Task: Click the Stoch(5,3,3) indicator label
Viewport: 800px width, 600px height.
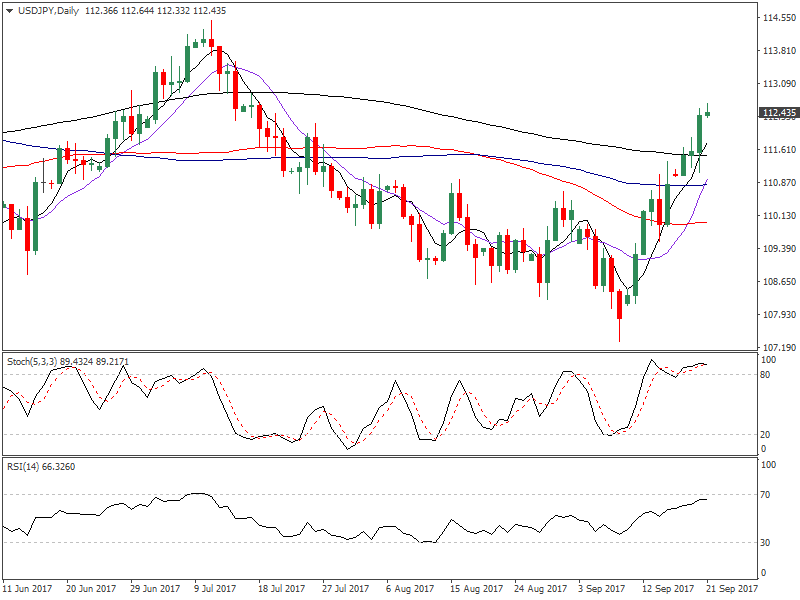Action: (42, 360)
